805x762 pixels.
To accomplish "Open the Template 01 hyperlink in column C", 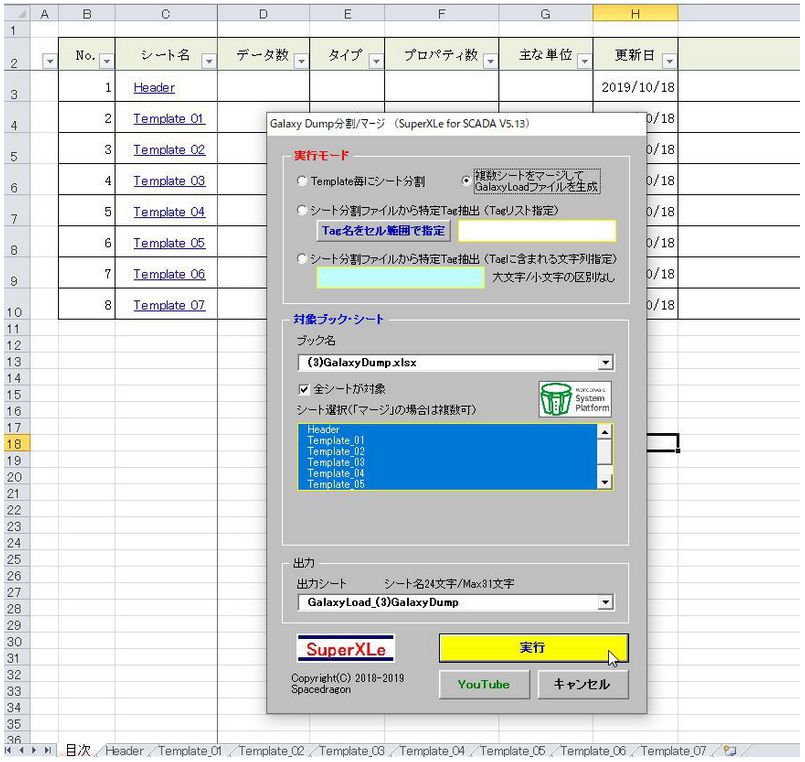I will click(x=169, y=119).
